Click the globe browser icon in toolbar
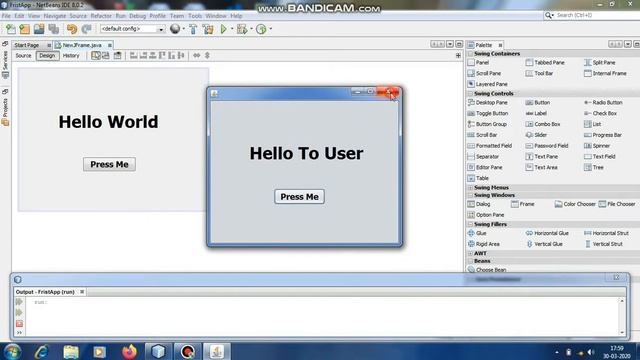The image size is (640, 360). click(x=175, y=29)
